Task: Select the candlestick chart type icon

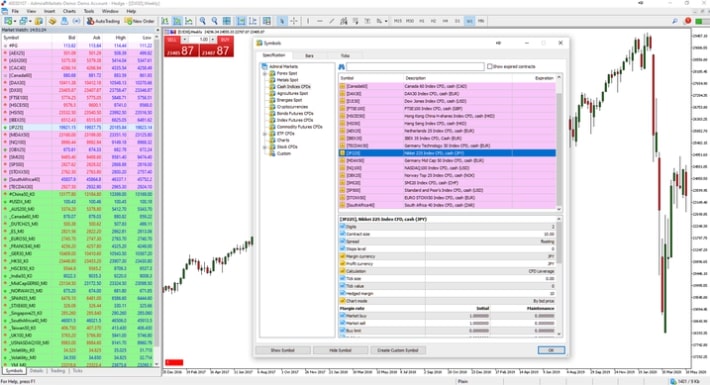Action: [x=177, y=21]
